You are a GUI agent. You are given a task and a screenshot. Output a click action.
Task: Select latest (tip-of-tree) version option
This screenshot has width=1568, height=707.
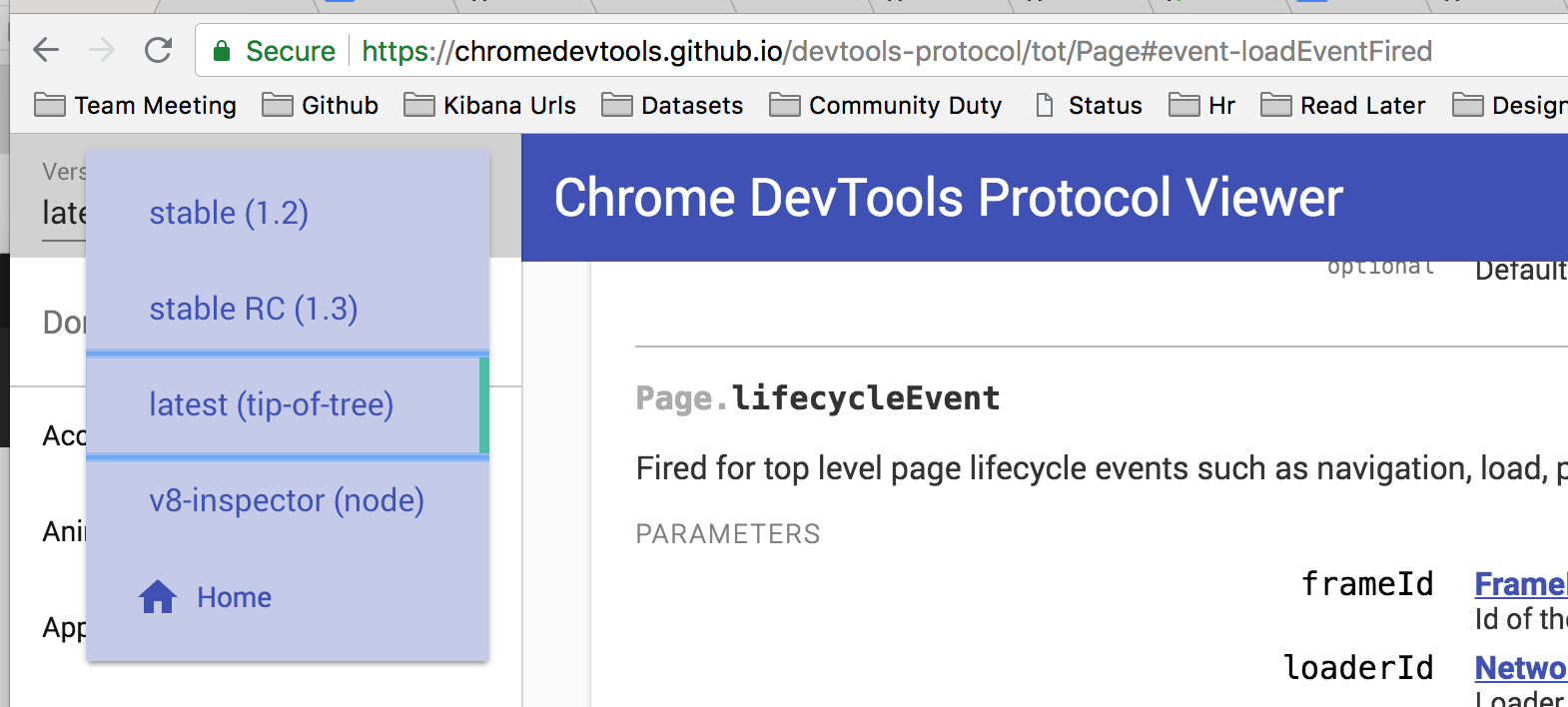288,404
